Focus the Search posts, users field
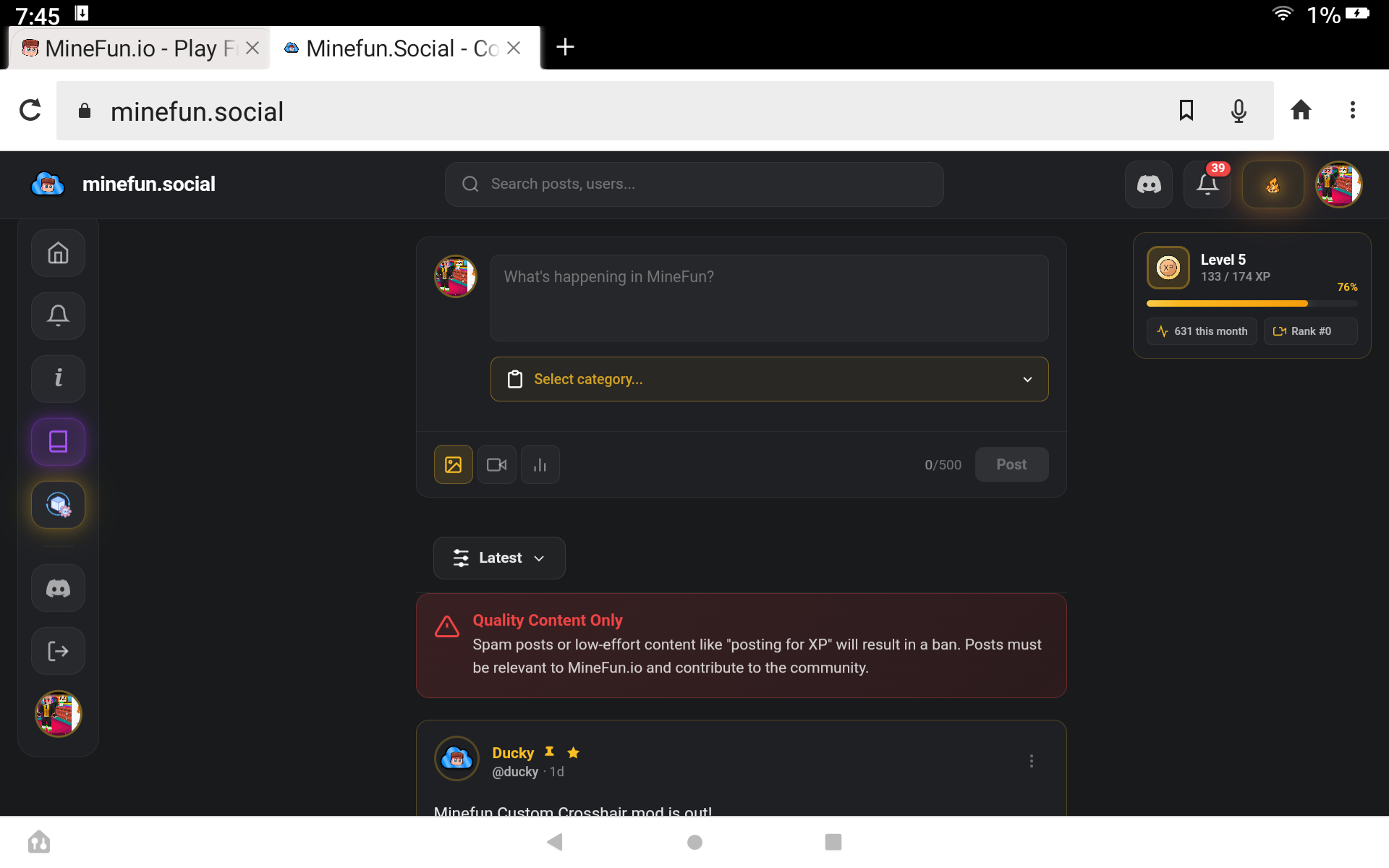Viewport: 1389px width, 868px height. click(x=694, y=184)
